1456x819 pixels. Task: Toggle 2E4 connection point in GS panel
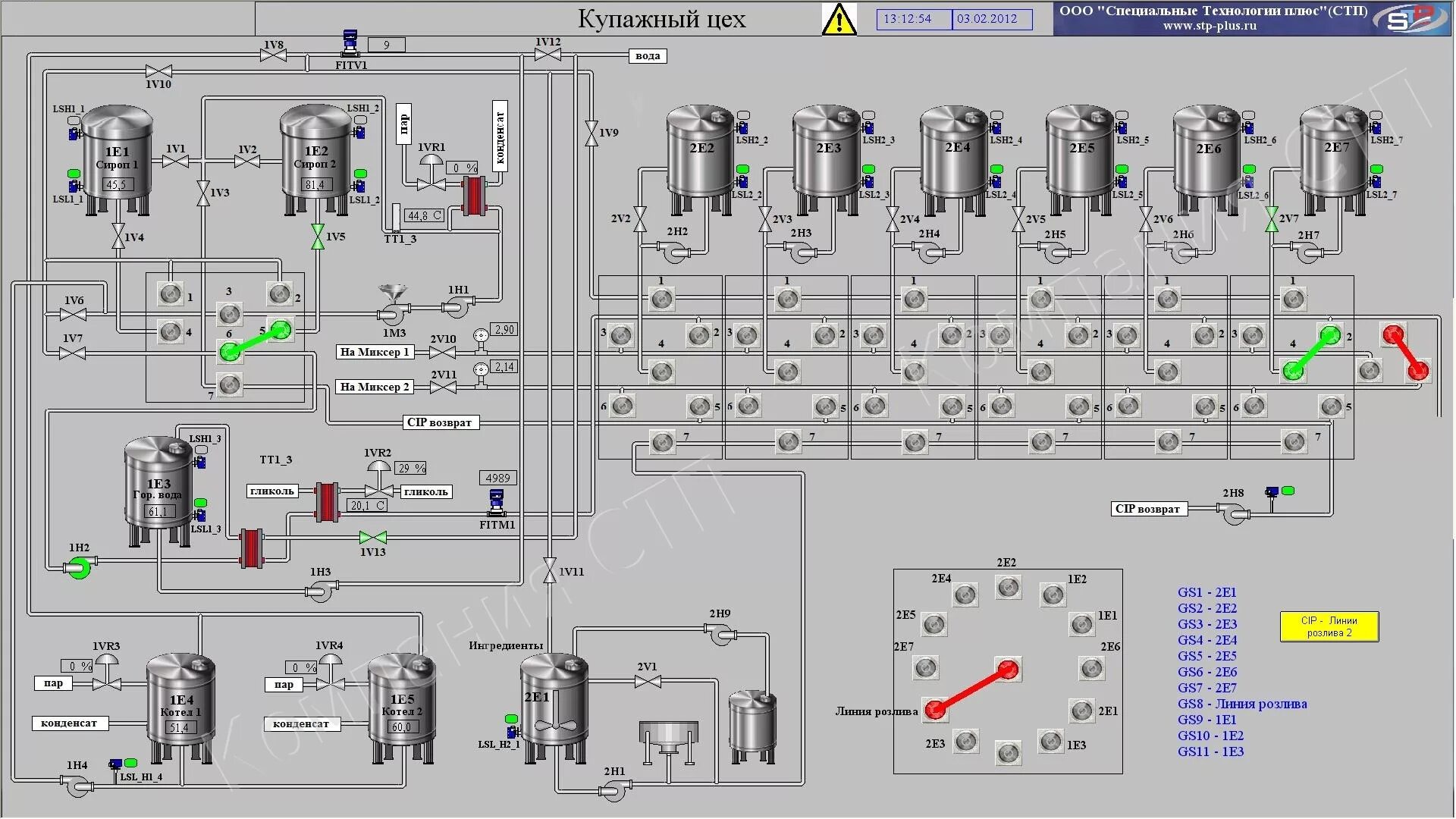click(x=965, y=595)
